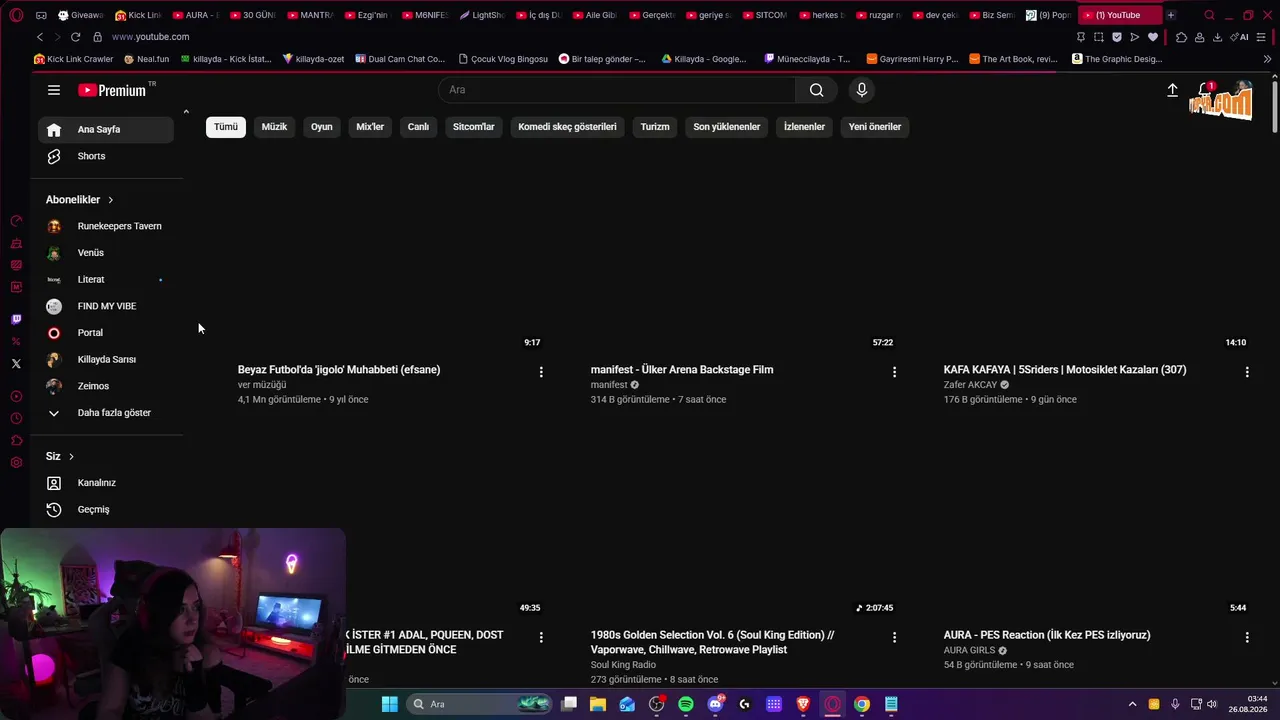The image size is (1280, 720).
Task: Switch to the AURA browser tab
Action: coord(195,15)
